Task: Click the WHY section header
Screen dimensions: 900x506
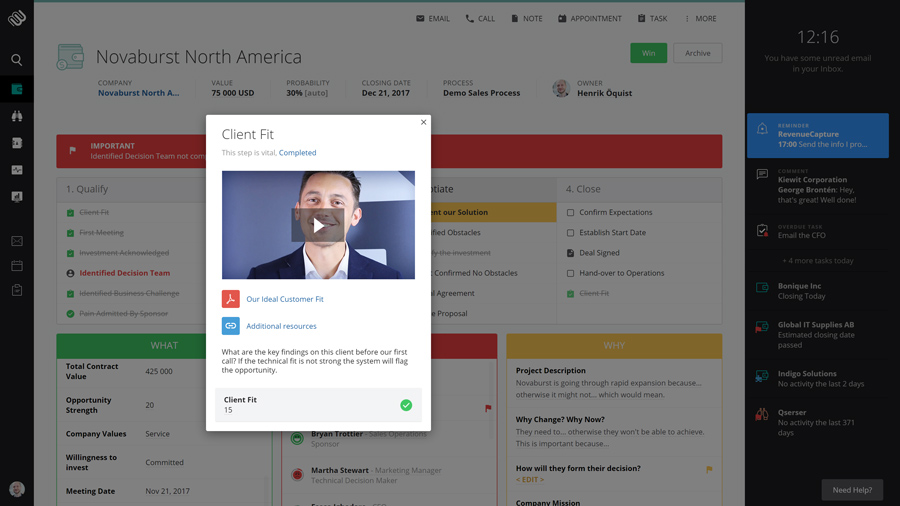Action: 614,345
